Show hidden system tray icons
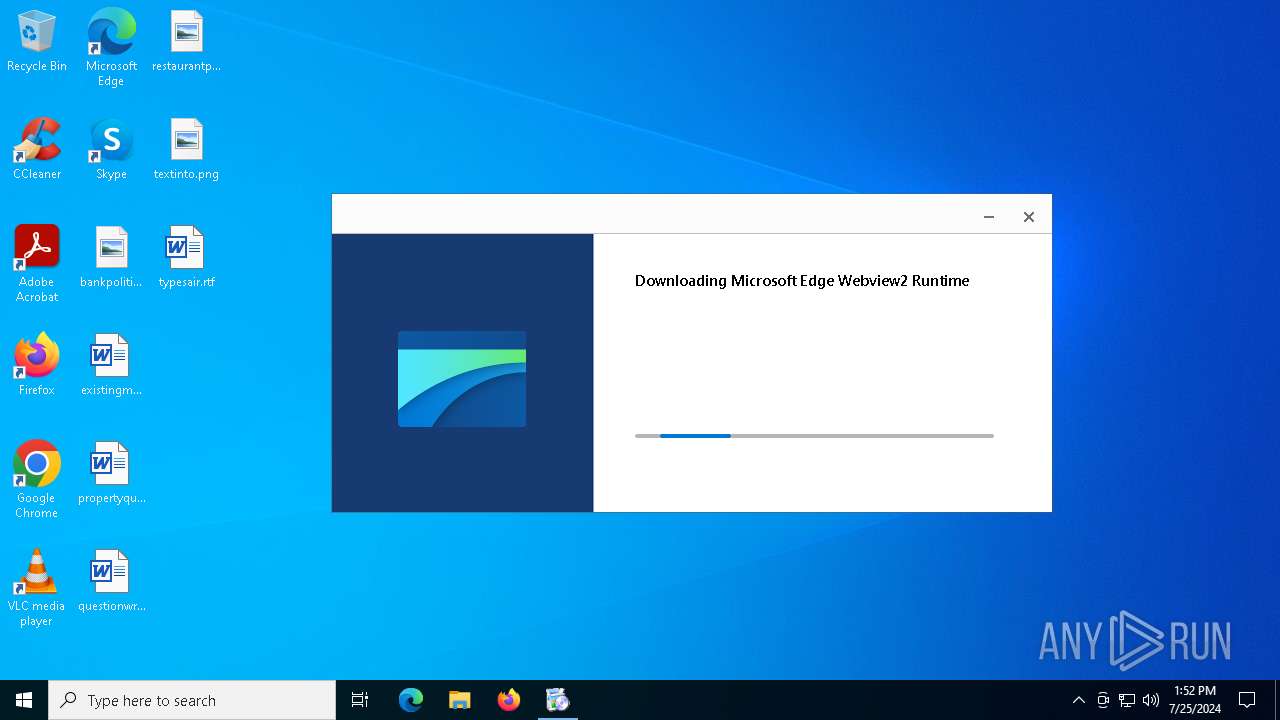This screenshot has height=720, width=1280. pos(1078,700)
